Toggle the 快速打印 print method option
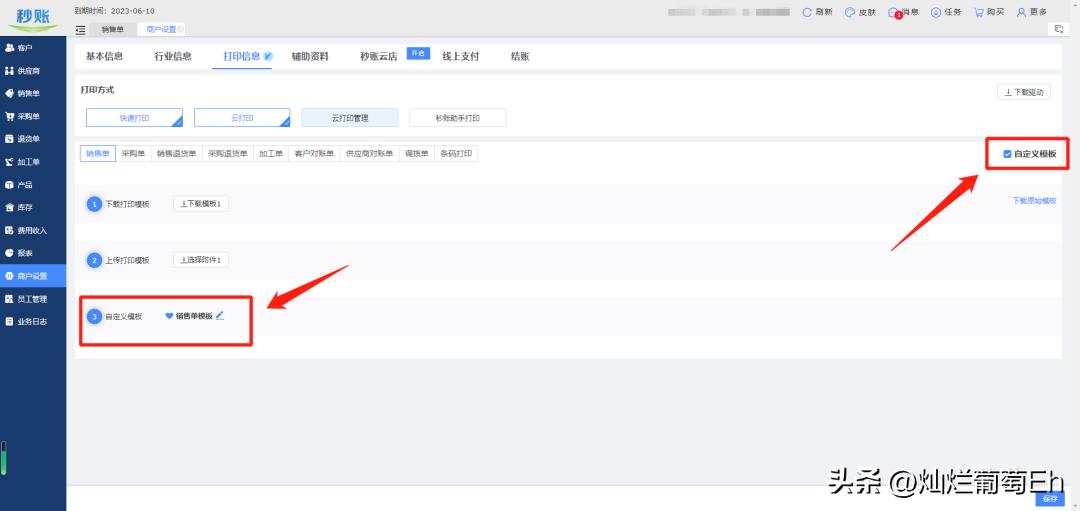Viewport: 1080px width, 511px height. point(134,118)
